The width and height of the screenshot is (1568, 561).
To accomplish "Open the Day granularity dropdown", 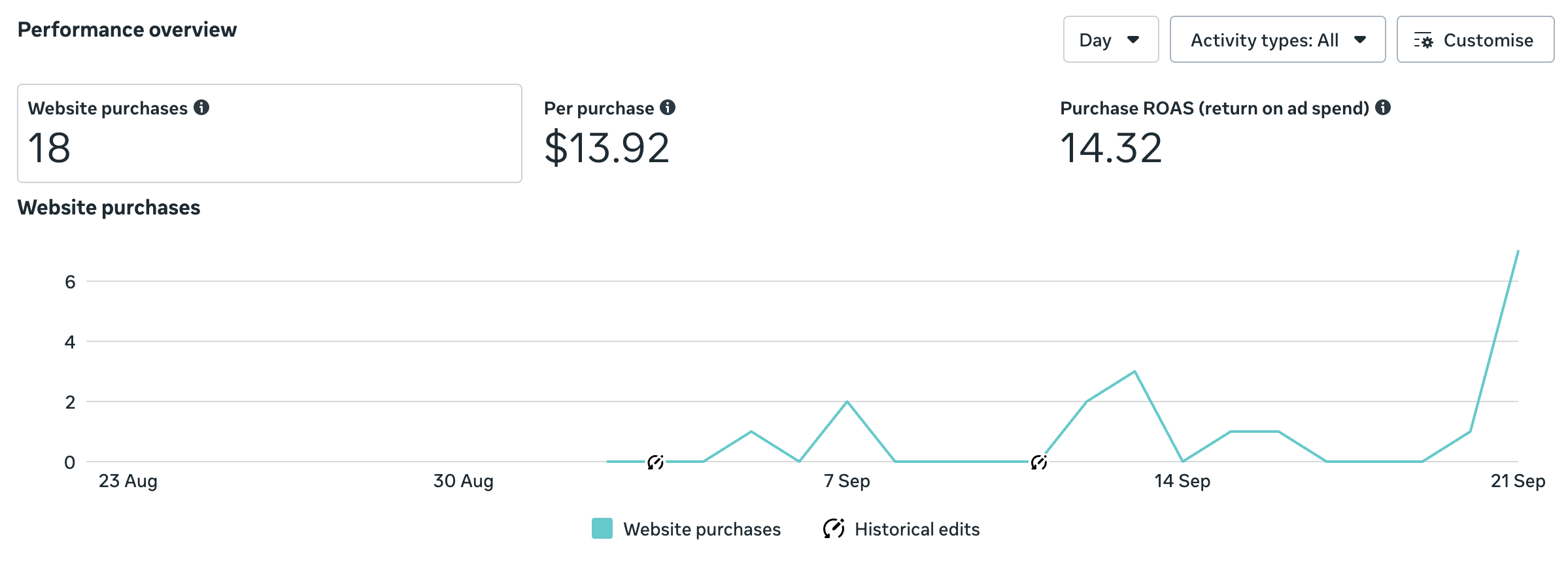I will click(x=1110, y=40).
